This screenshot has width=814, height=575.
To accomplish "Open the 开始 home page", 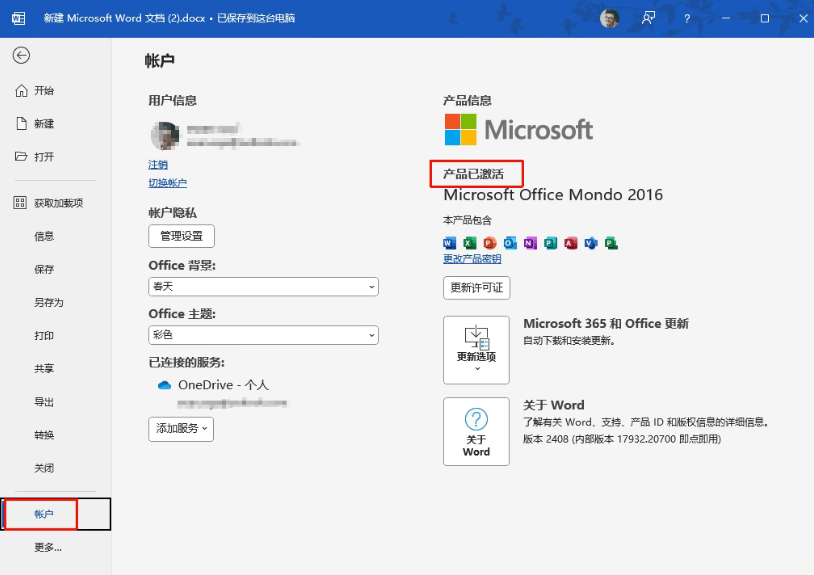I will [34, 91].
